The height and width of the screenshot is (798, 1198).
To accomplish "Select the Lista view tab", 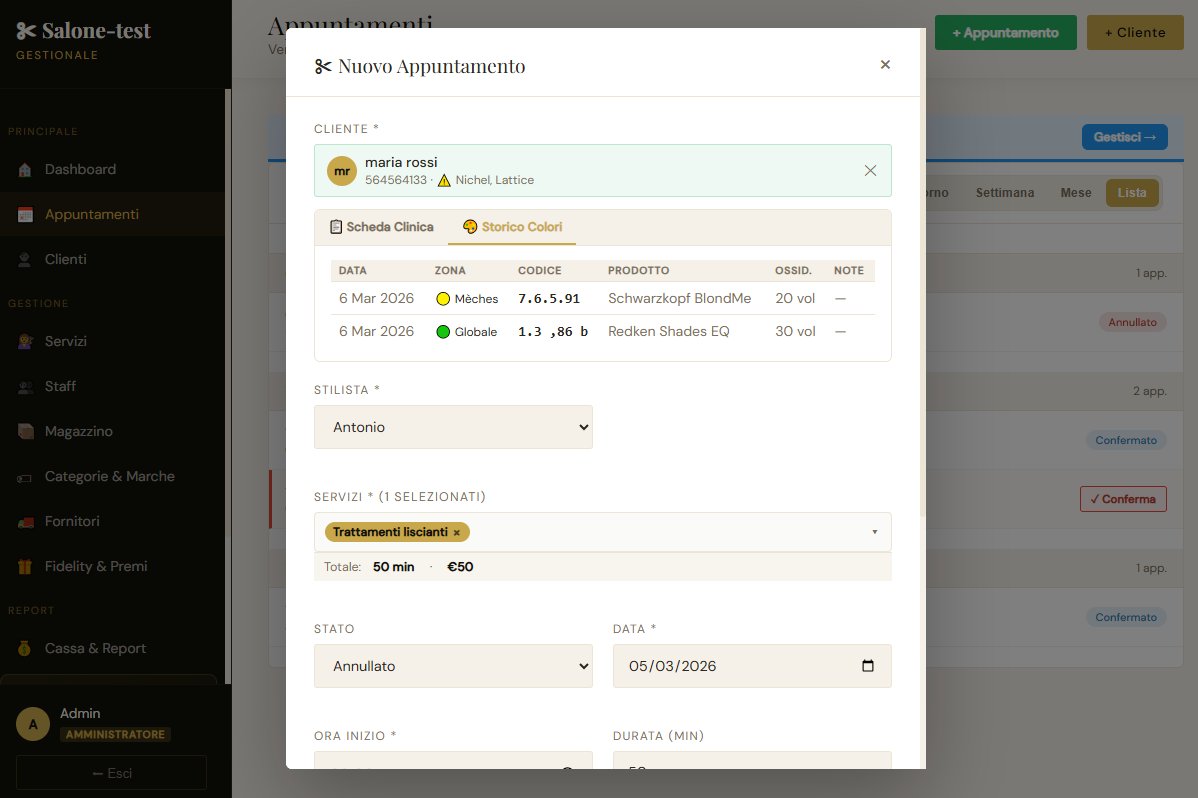I will (x=1132, y=193).
